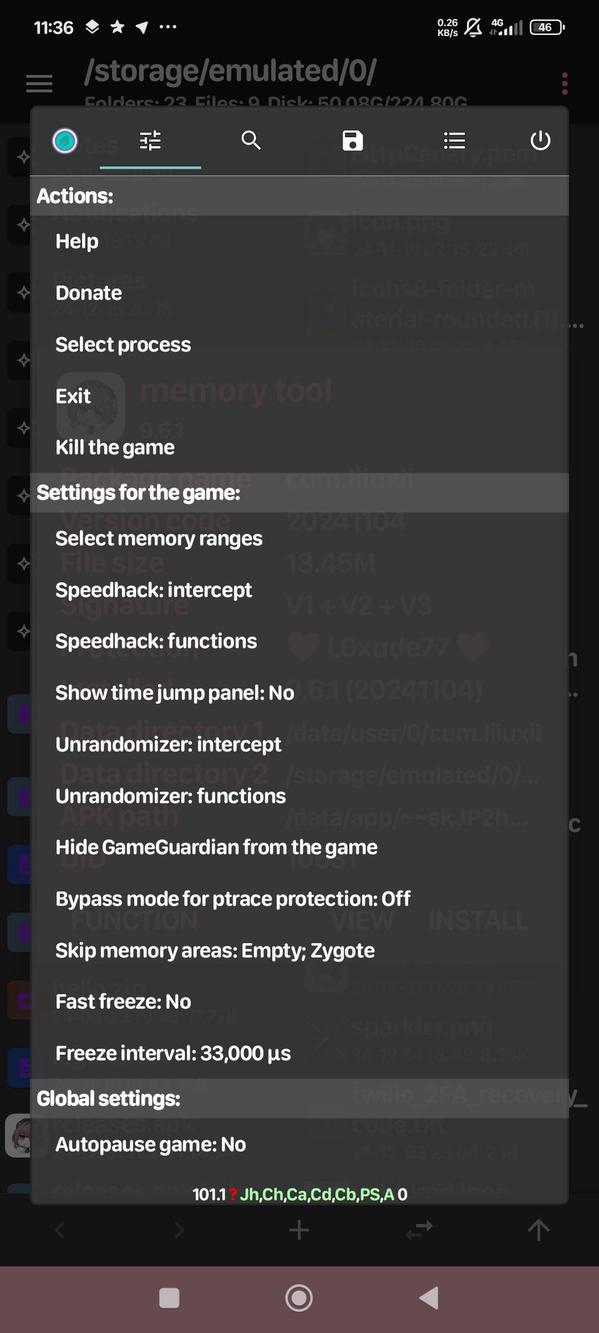Tap the swap arrows icon in bottom bar

[418, 1230]
